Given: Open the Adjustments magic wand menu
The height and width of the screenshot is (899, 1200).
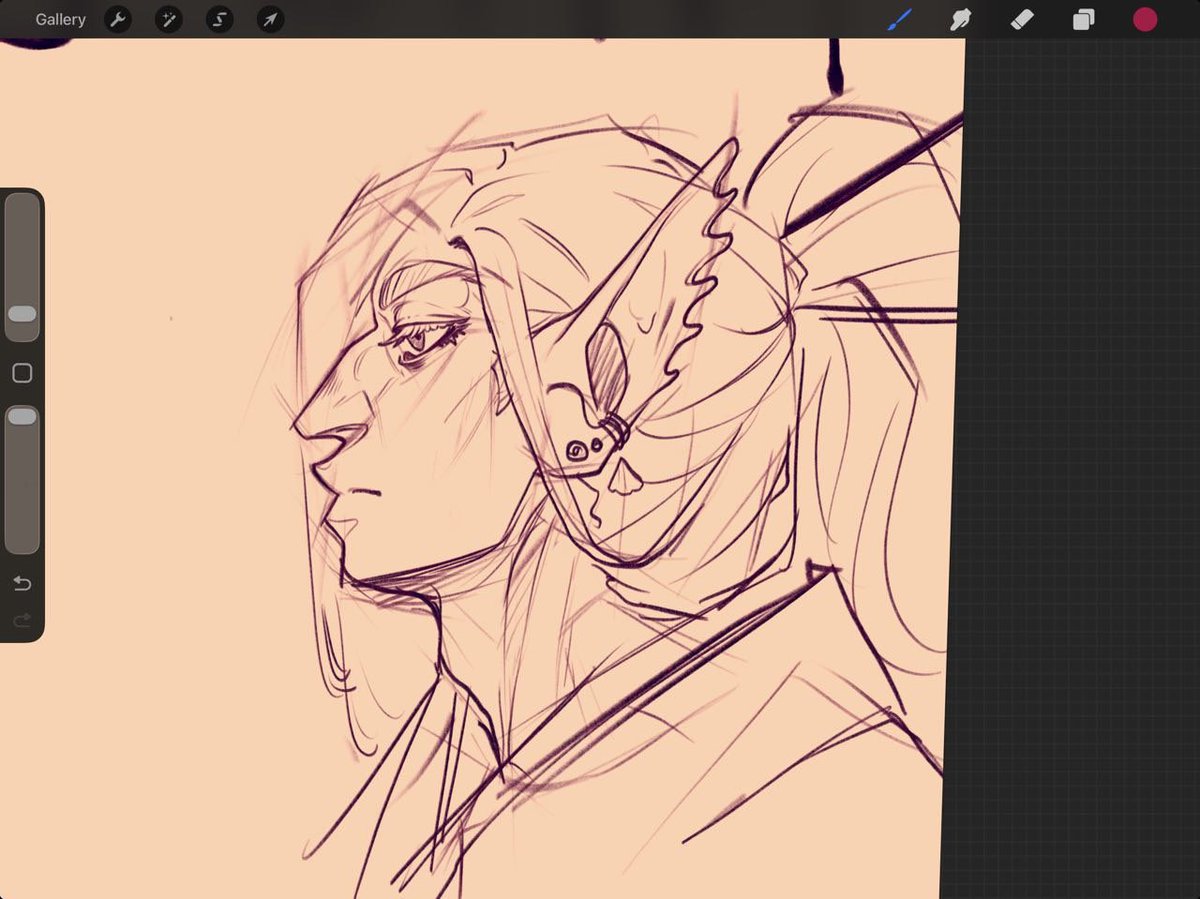Looking at the screenshot, I should [168, 19].
